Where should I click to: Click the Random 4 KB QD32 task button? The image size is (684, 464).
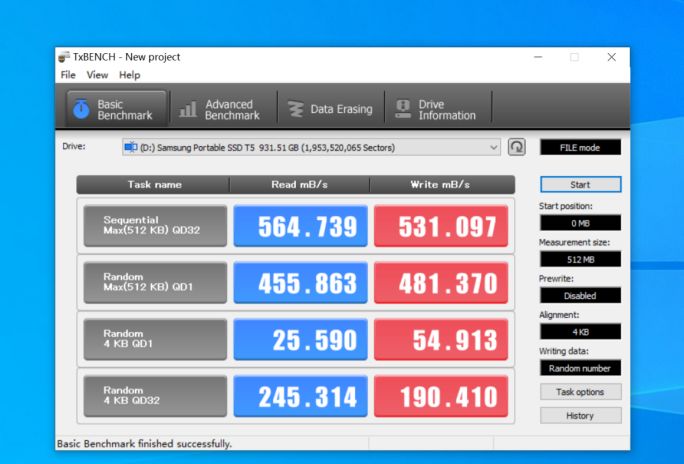[x=155, y=396]
